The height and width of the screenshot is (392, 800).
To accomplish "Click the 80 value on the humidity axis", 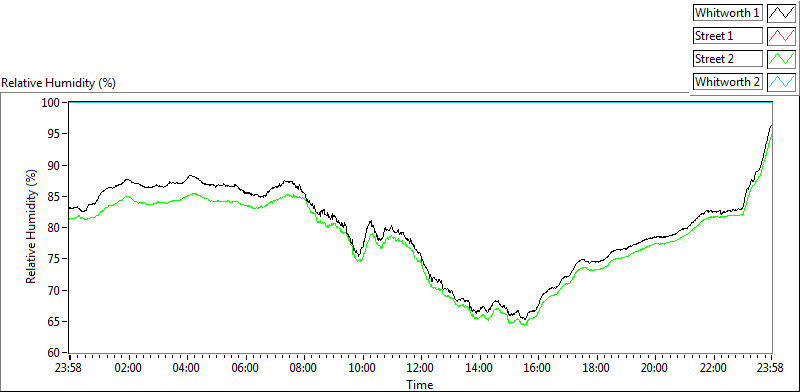I will click(x=55, y=228).
